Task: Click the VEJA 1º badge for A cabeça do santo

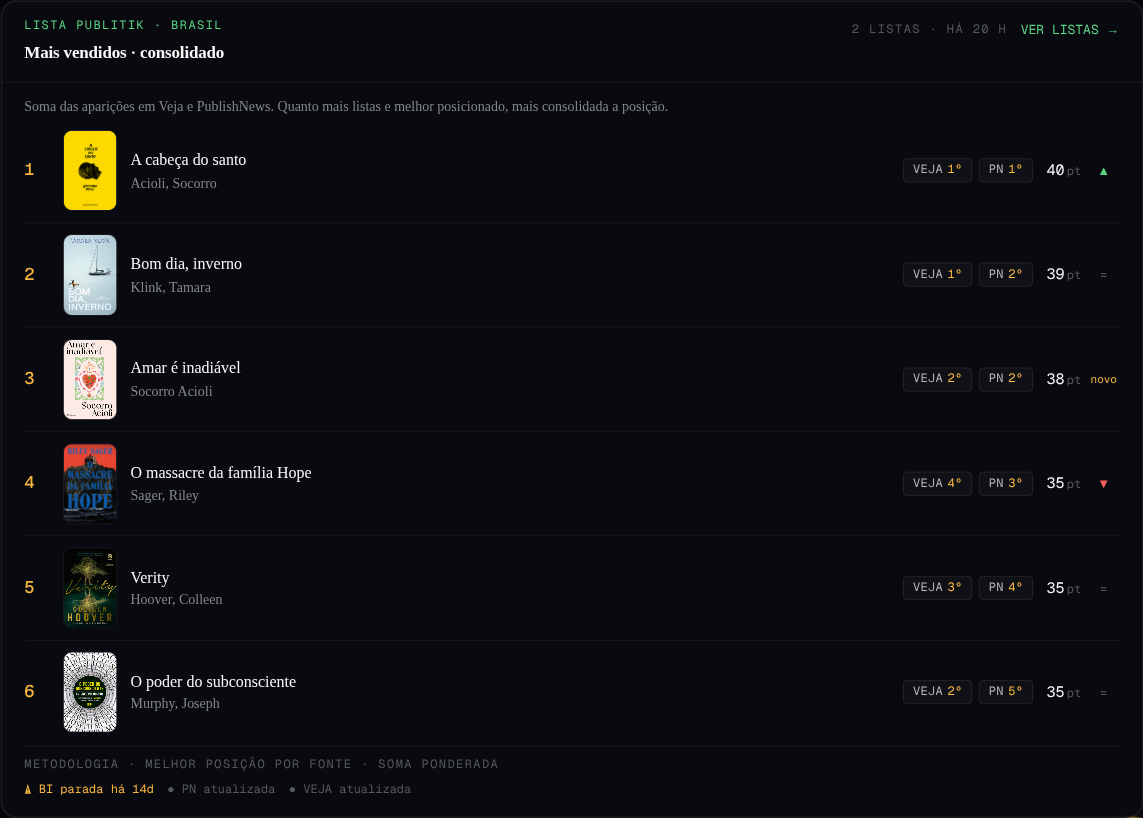Action: click(937, 170)
